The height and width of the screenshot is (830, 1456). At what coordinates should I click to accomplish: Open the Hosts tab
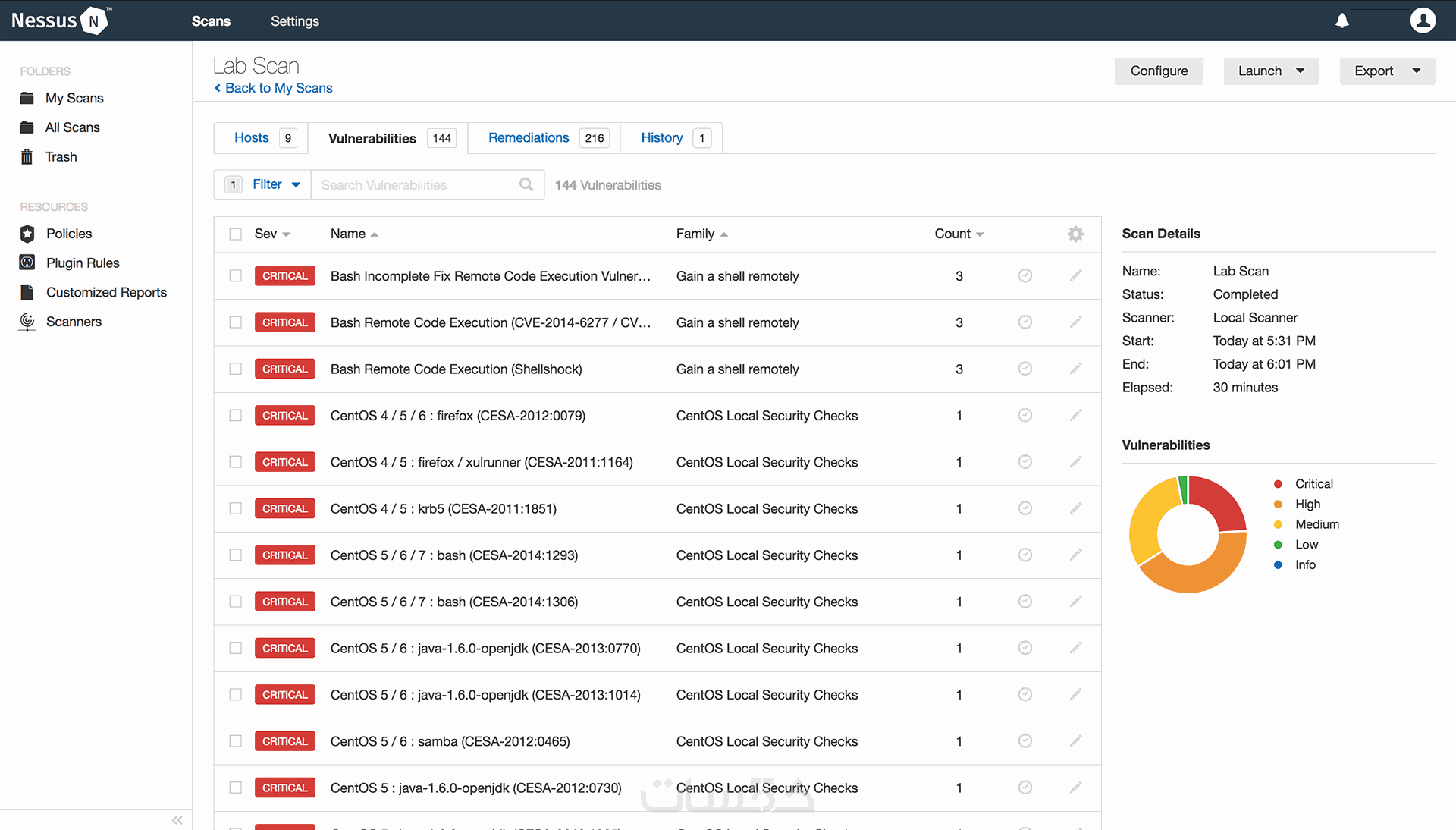click(x=252, y=137)
